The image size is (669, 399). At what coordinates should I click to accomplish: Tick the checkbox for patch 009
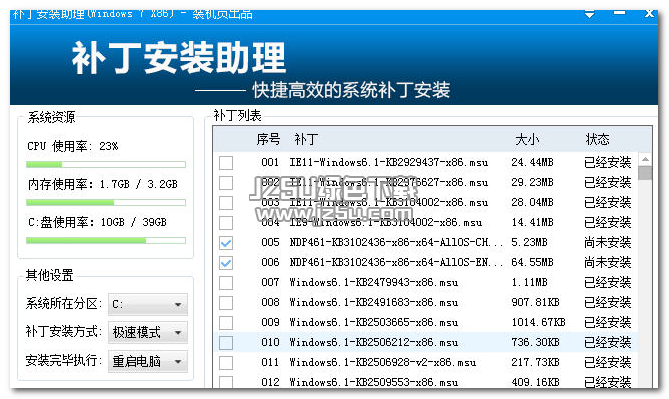tap(226, 323)
